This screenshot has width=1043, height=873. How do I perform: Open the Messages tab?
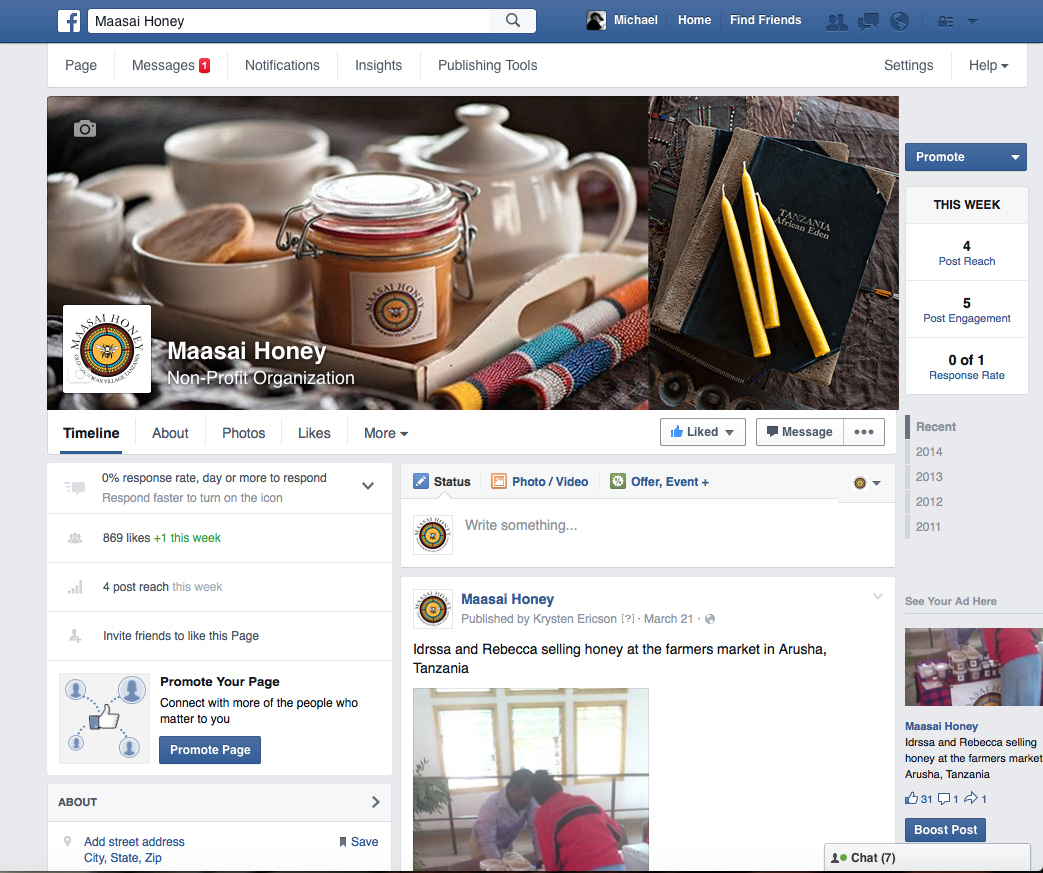click(x=170, y=65)
